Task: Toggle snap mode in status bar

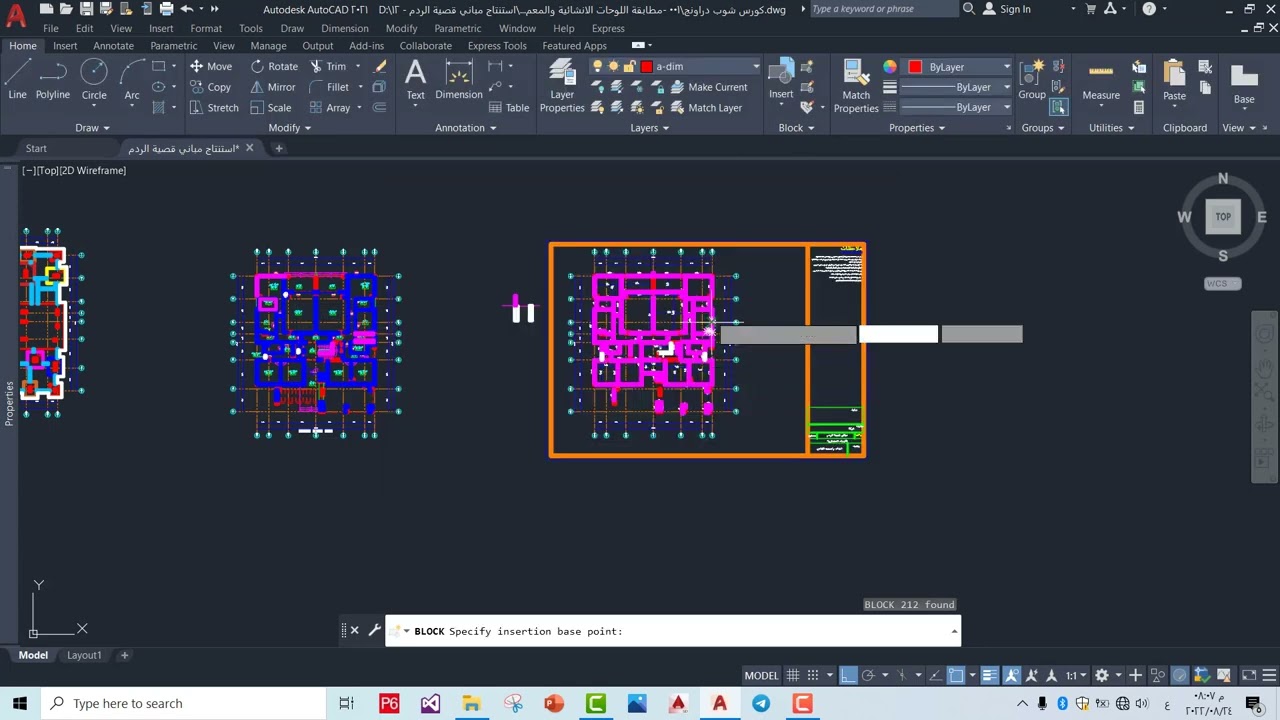Action: click(813, 675)
